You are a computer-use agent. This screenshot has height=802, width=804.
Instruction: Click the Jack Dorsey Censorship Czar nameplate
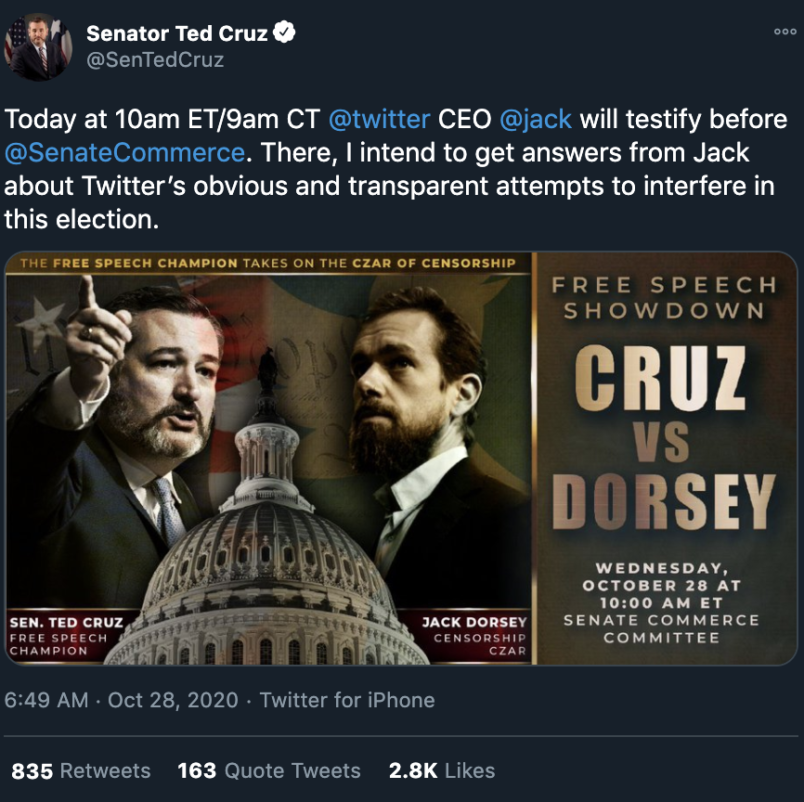478,636
